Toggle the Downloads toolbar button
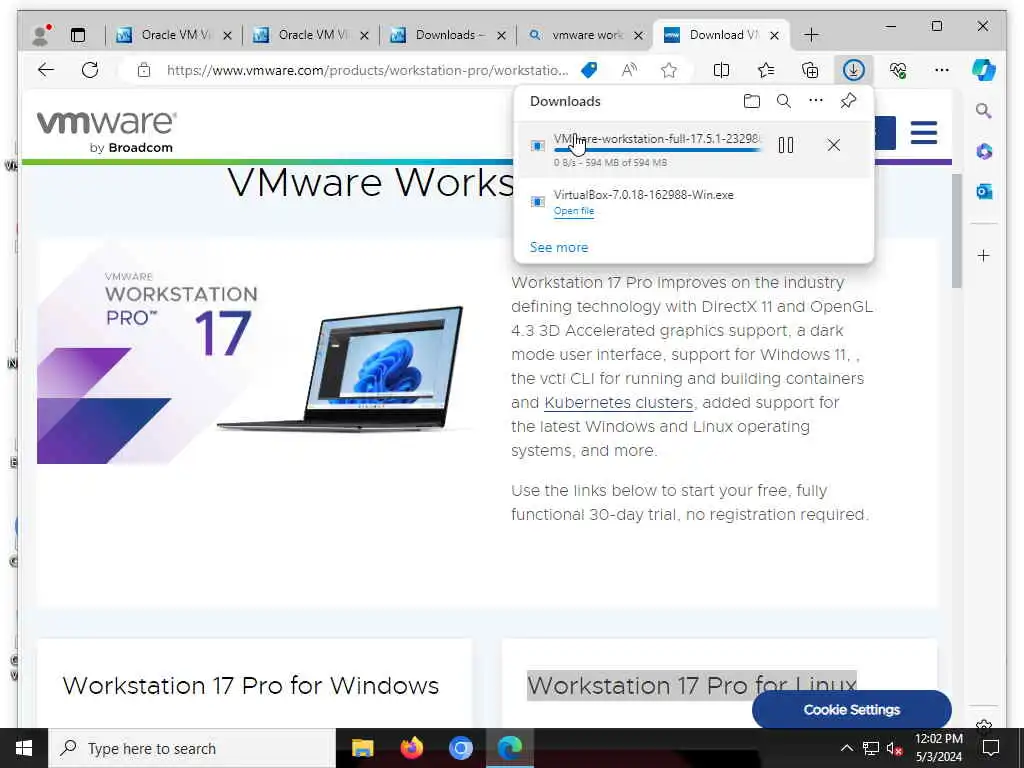The width and height of the screenshot is (1024, 768). (x=854, y=70)
